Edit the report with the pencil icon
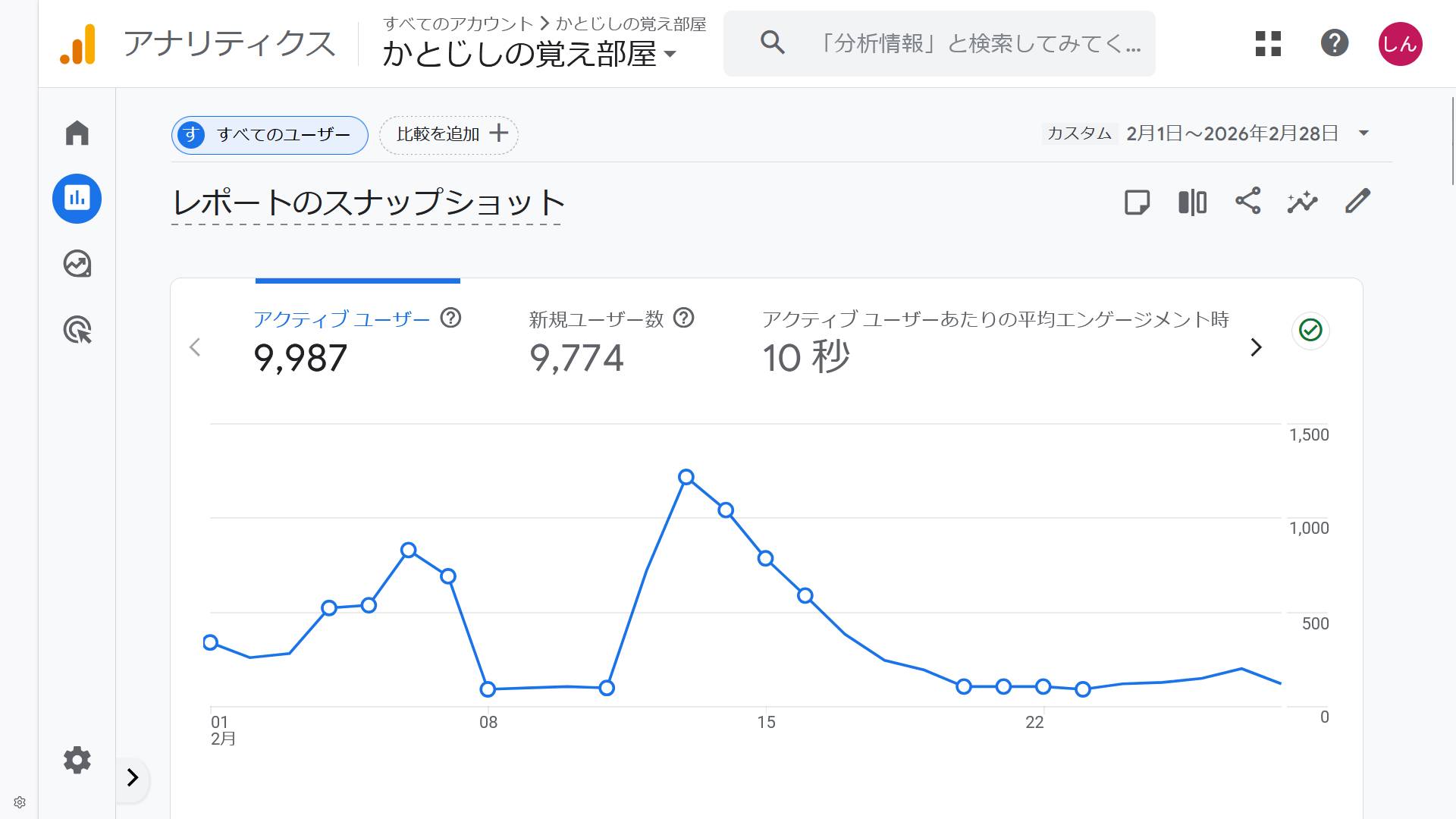This screenshot has width=1456, height=819. [x=1357, y=202]
